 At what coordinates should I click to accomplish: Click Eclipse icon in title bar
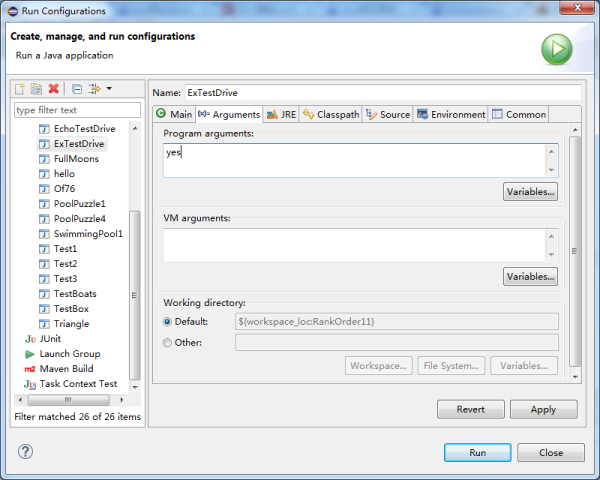[x=13, y=11]
